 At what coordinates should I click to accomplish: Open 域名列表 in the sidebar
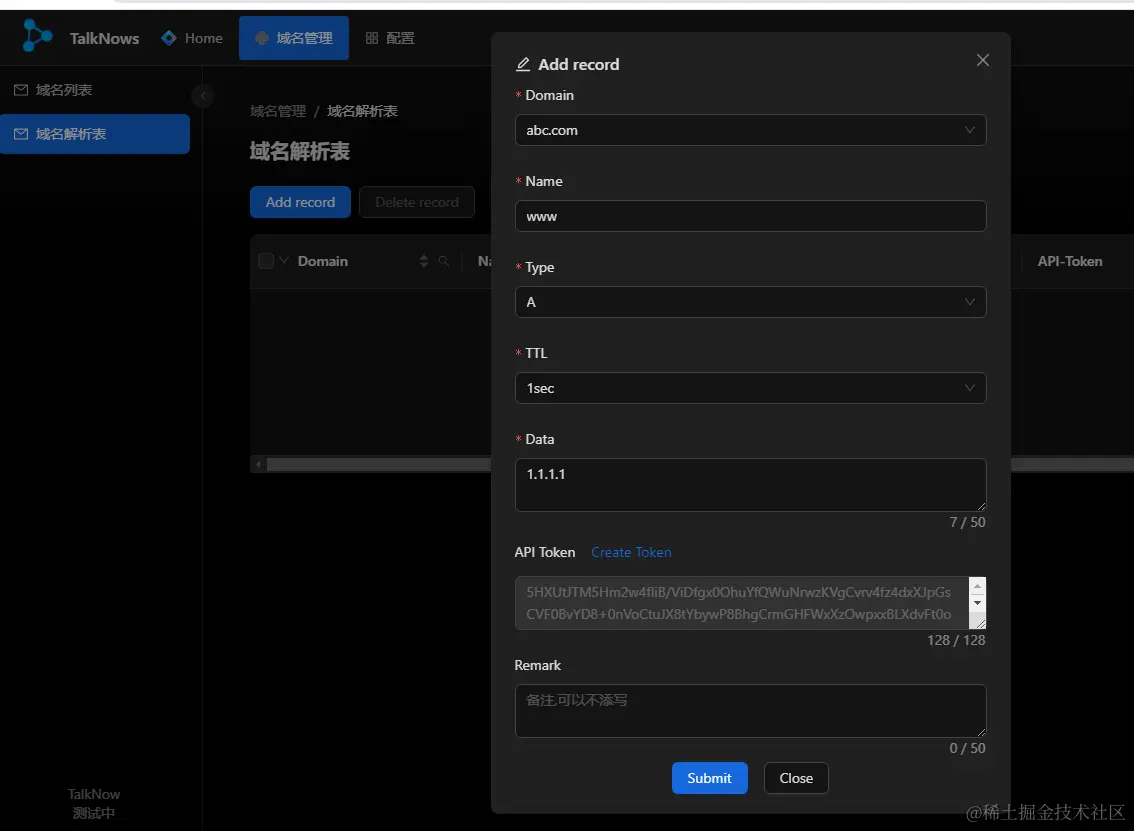pos(95,90)
